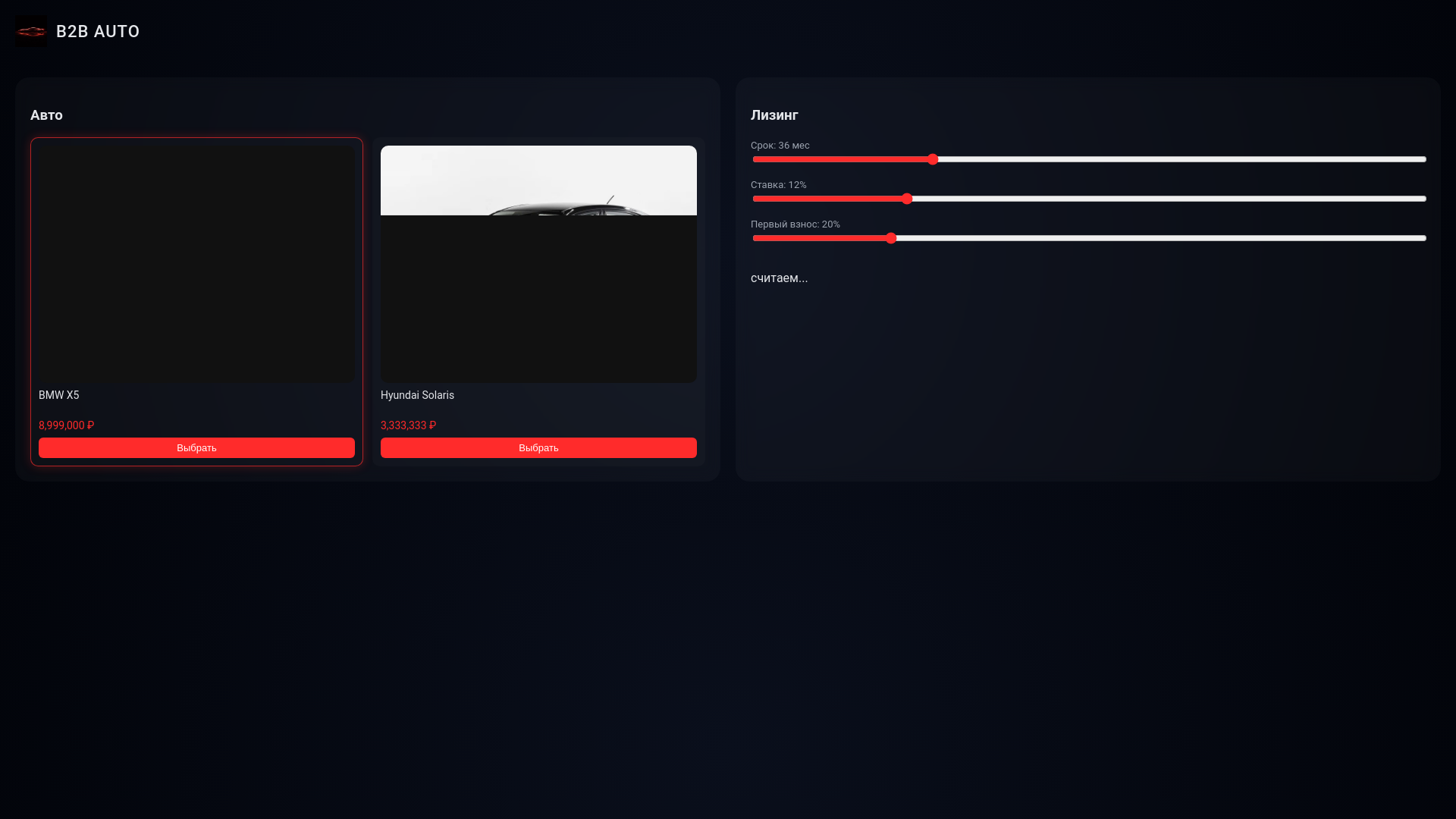Adjust the Первый взнос down payment slider
Viewport: 1456px width, 819px height.
click(x=1089, y=238)
